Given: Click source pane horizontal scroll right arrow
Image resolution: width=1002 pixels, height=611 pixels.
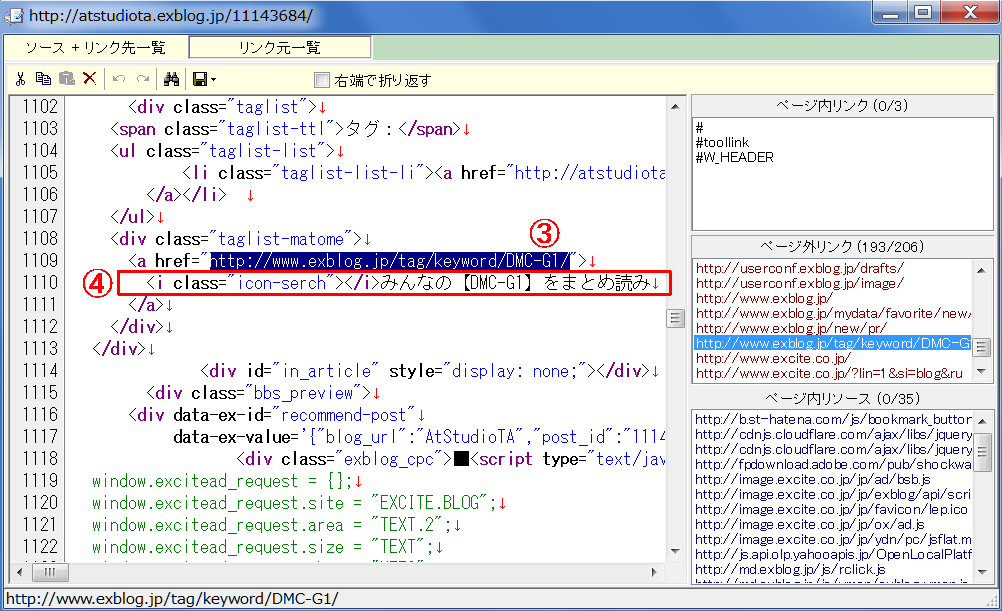Looking at the screenshot, I should 654,572.
